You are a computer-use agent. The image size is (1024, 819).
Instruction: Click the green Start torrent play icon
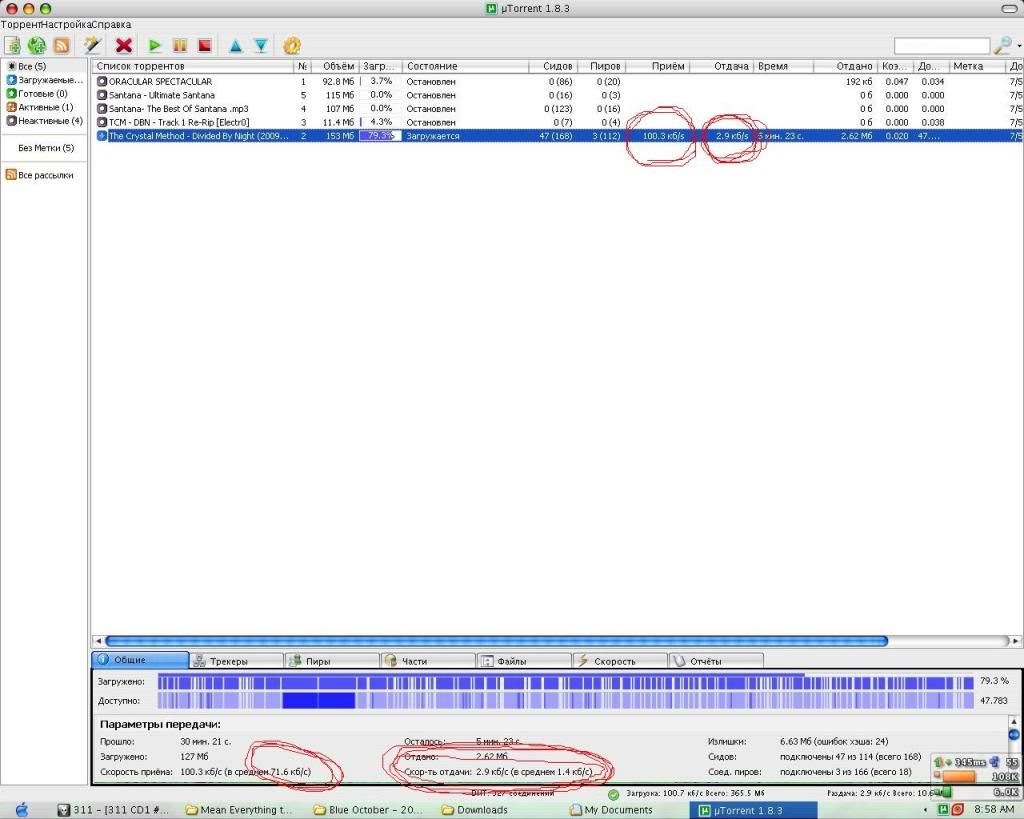coord(155,45)
